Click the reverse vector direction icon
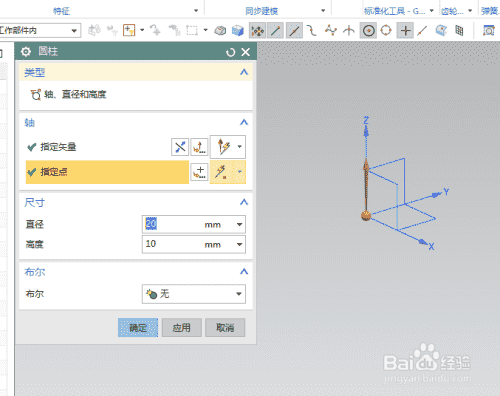The width and height of the screenshot is (500, 396). pos(180,147)
